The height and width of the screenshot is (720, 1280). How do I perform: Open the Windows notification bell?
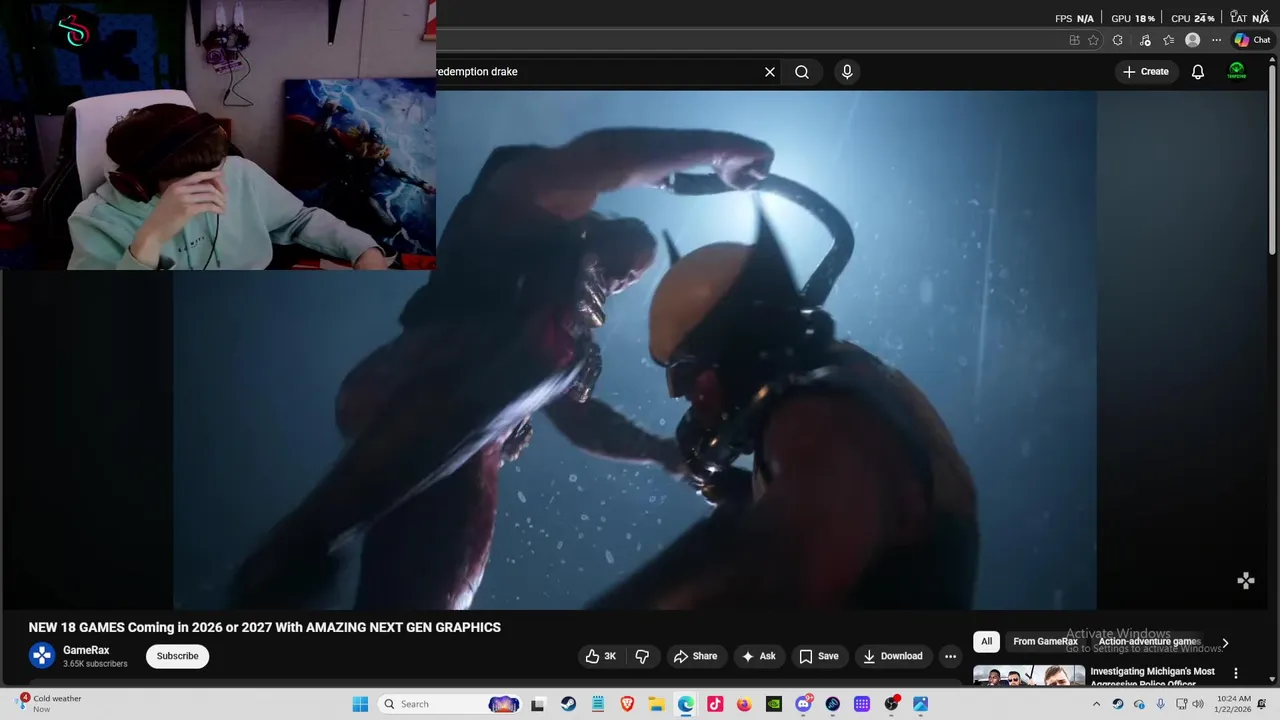click(x=1260, y=704)
